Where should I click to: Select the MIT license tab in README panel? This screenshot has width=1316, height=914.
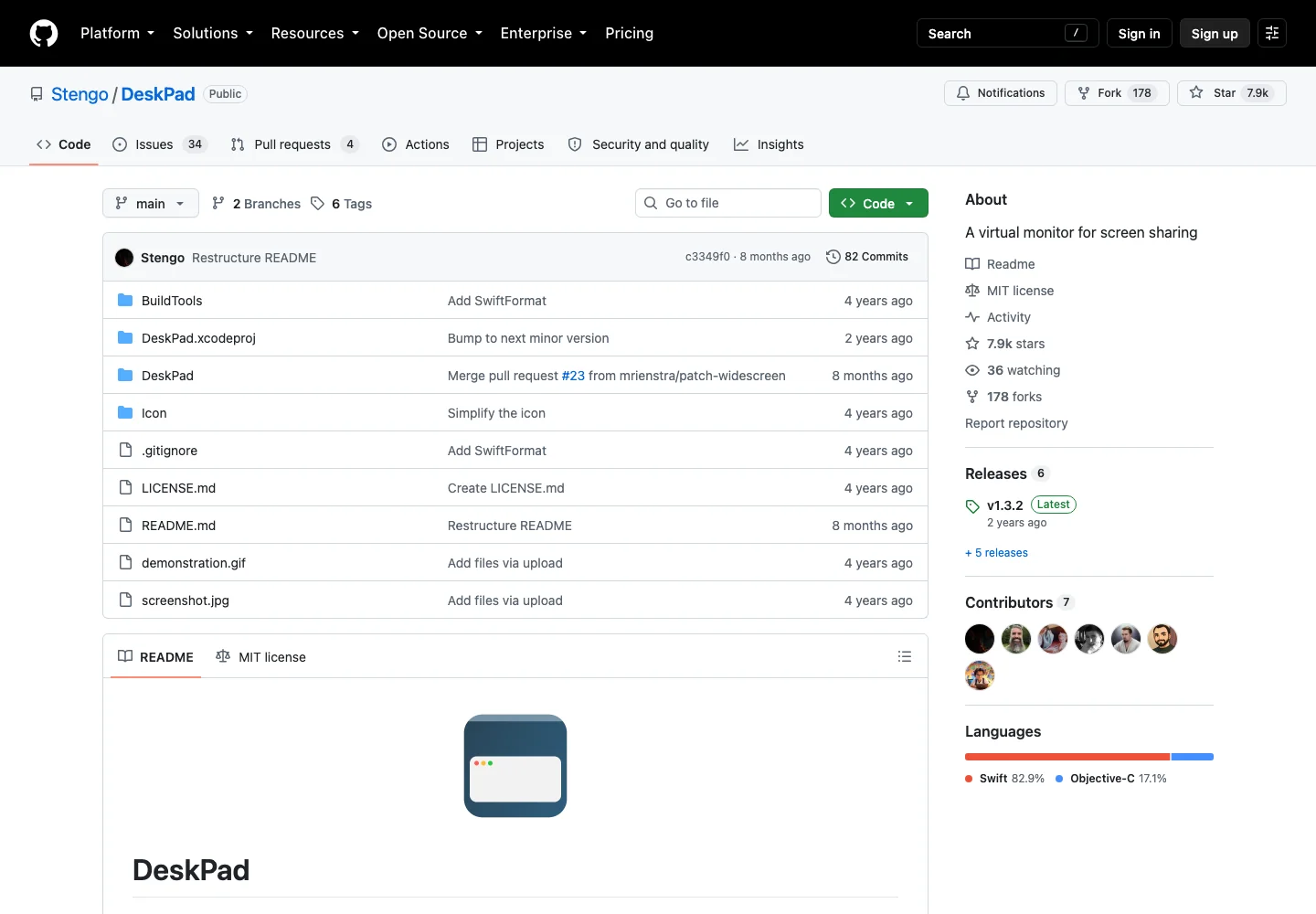coord(260,656)
